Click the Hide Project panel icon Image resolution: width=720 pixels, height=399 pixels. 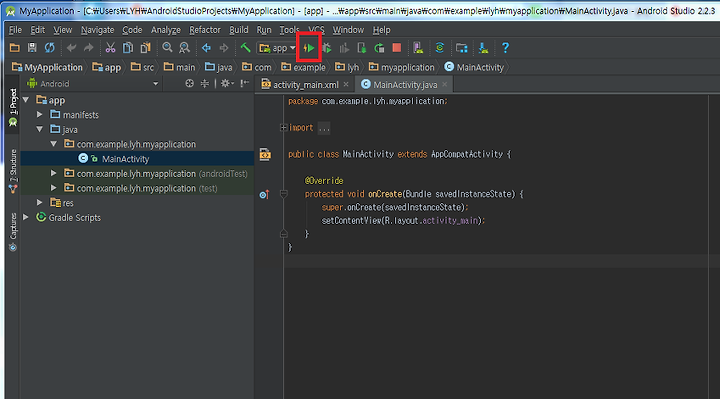click(245, 84)
